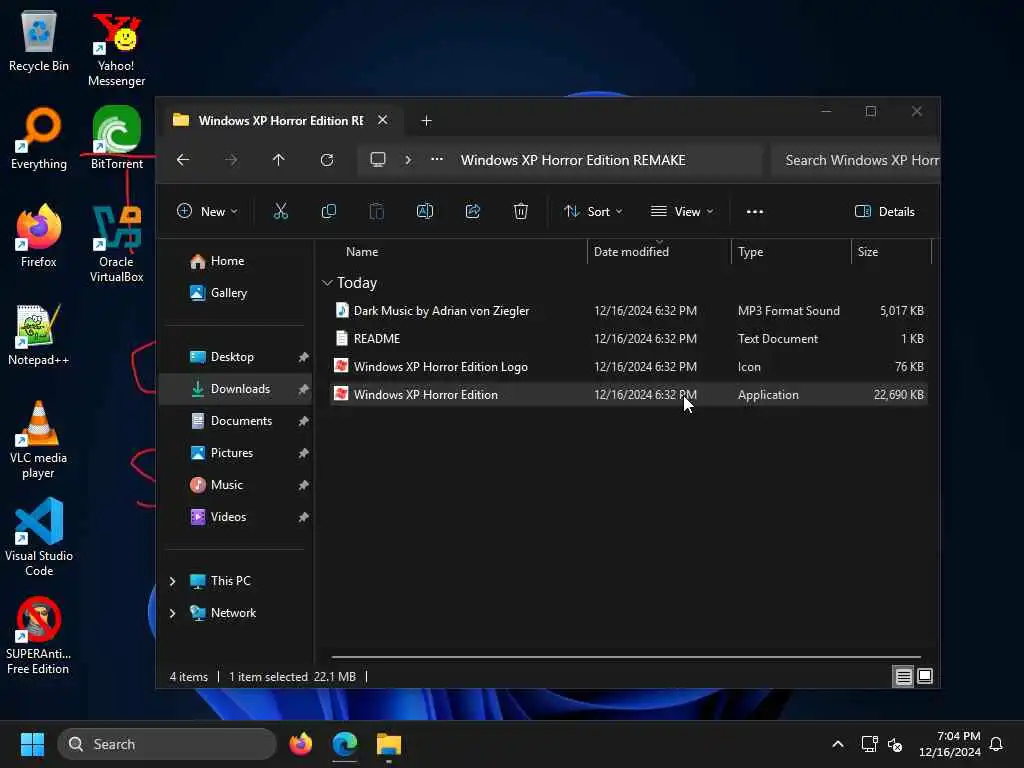Click the Paste clipboard icon
1024x768 pixels.
tap(377, 211)
